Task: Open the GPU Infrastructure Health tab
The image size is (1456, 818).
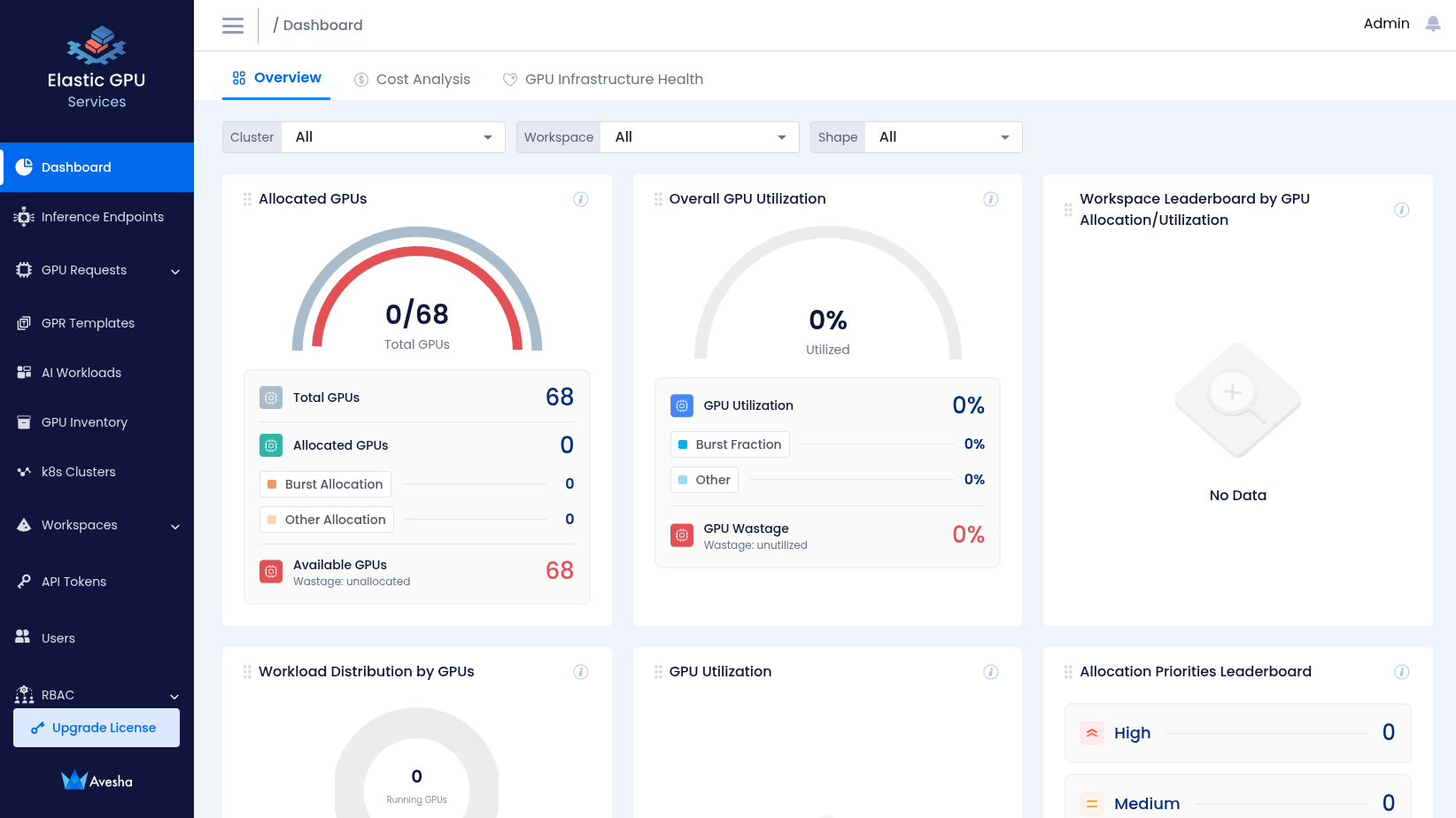Action: tap(603, 80)
